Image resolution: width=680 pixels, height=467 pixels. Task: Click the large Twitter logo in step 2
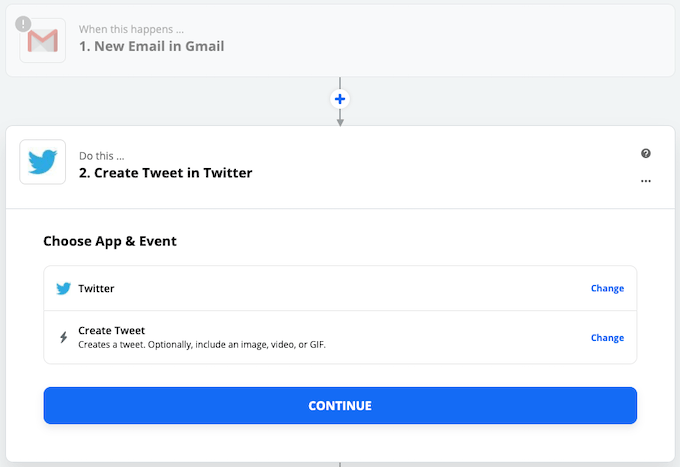(x=43, y=162)
